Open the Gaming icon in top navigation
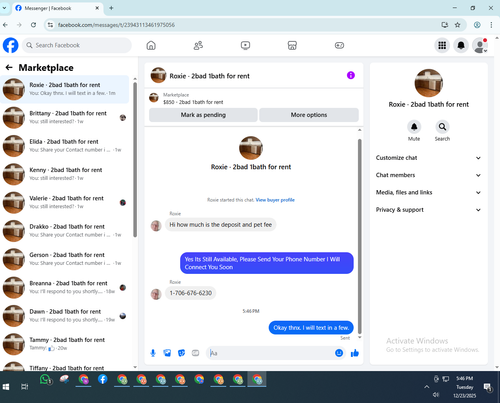Viewport: 500px width, 403px height. [339, 45]
